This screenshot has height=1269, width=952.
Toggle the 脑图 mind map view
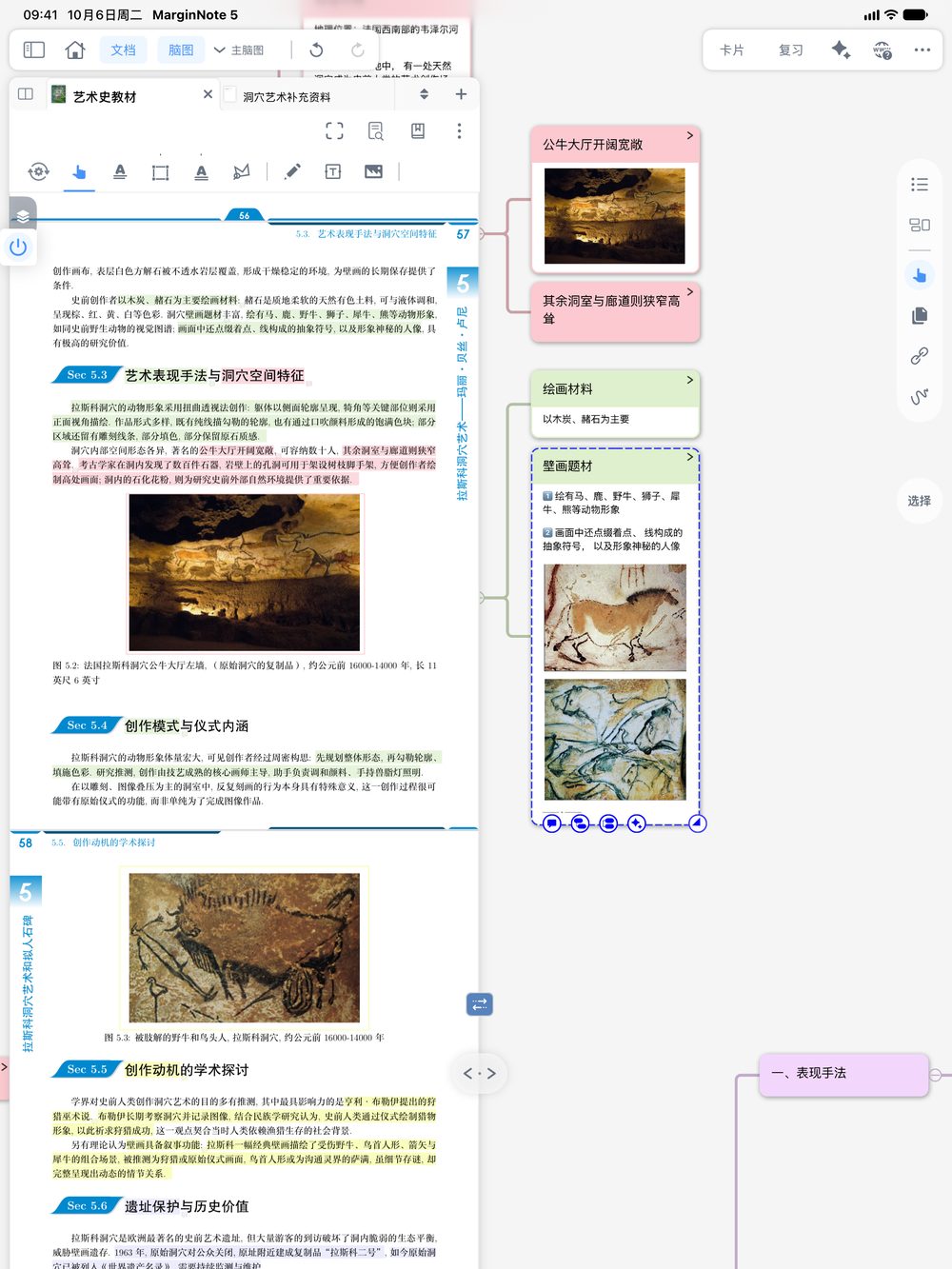click(181, 50)
